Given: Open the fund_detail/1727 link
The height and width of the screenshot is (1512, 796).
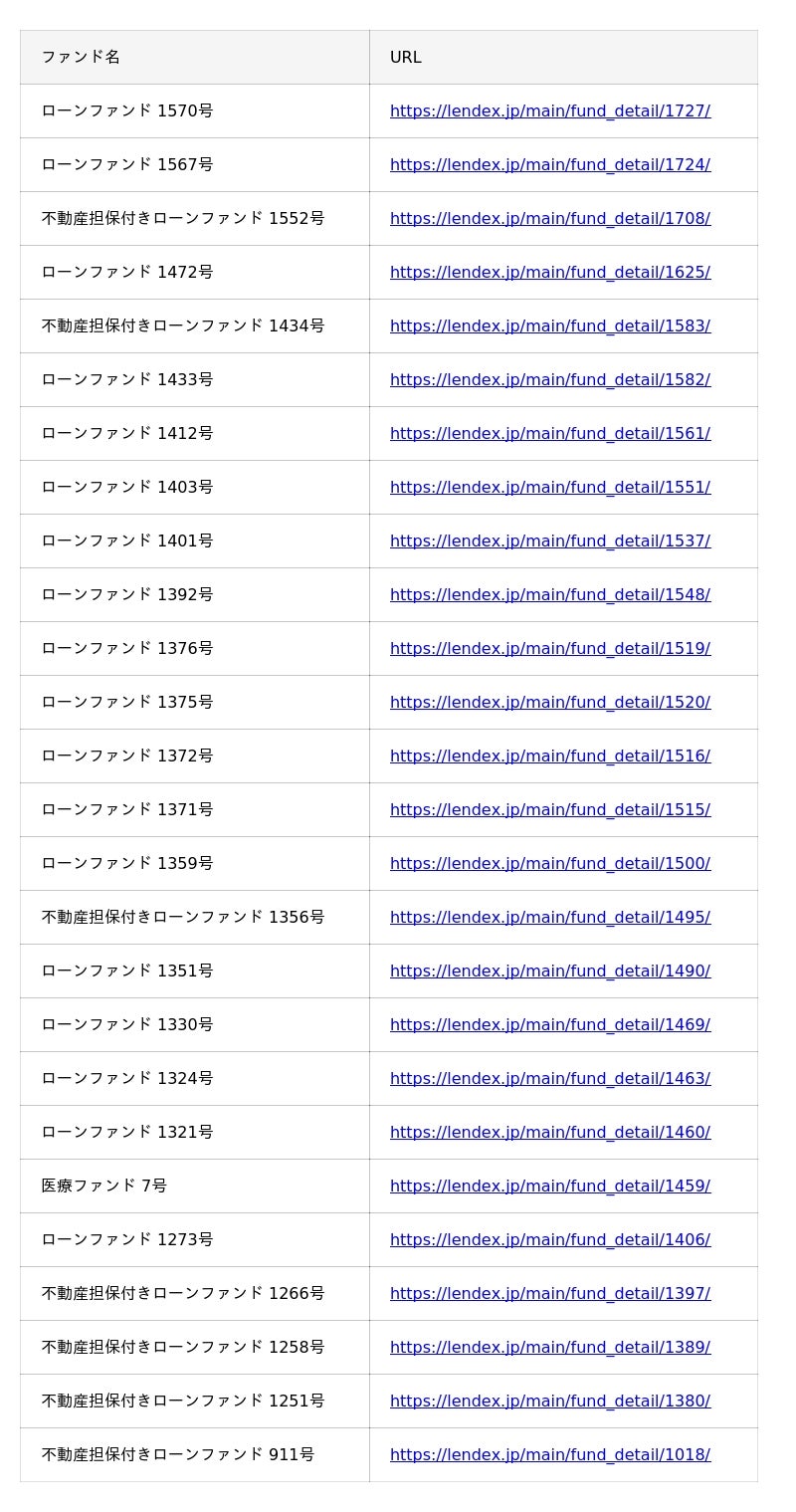Looking at the screenshot, I should 549,111.
